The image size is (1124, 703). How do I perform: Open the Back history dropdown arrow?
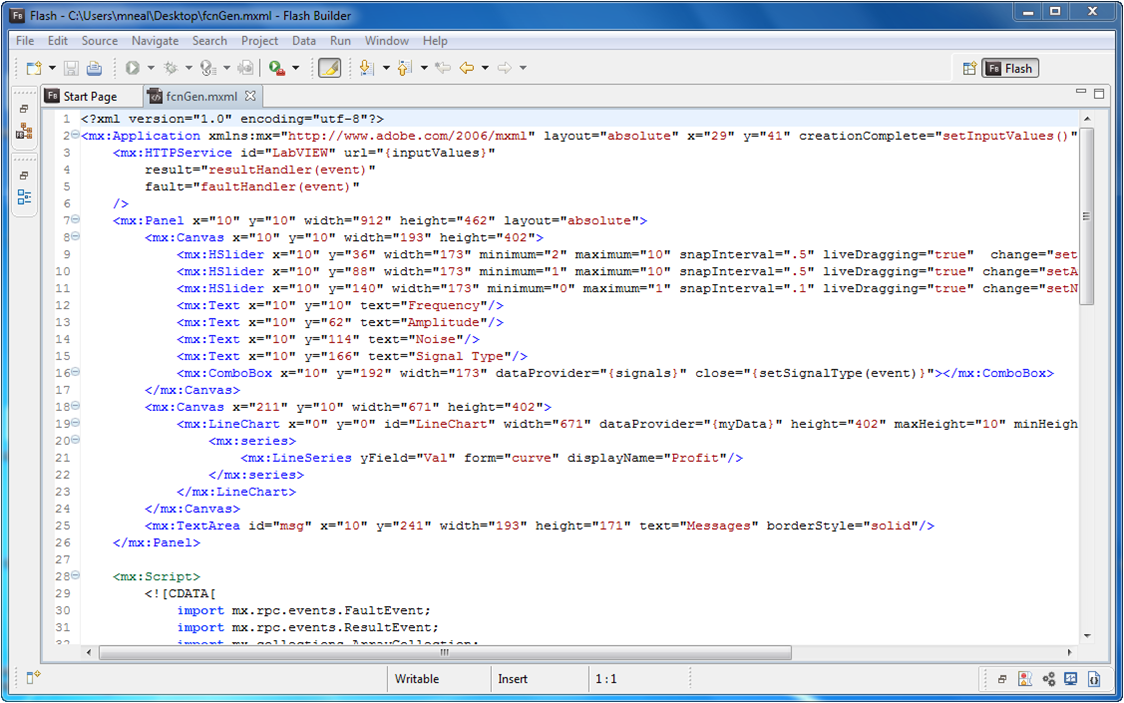pyautogui.click(x=485, y=68)
